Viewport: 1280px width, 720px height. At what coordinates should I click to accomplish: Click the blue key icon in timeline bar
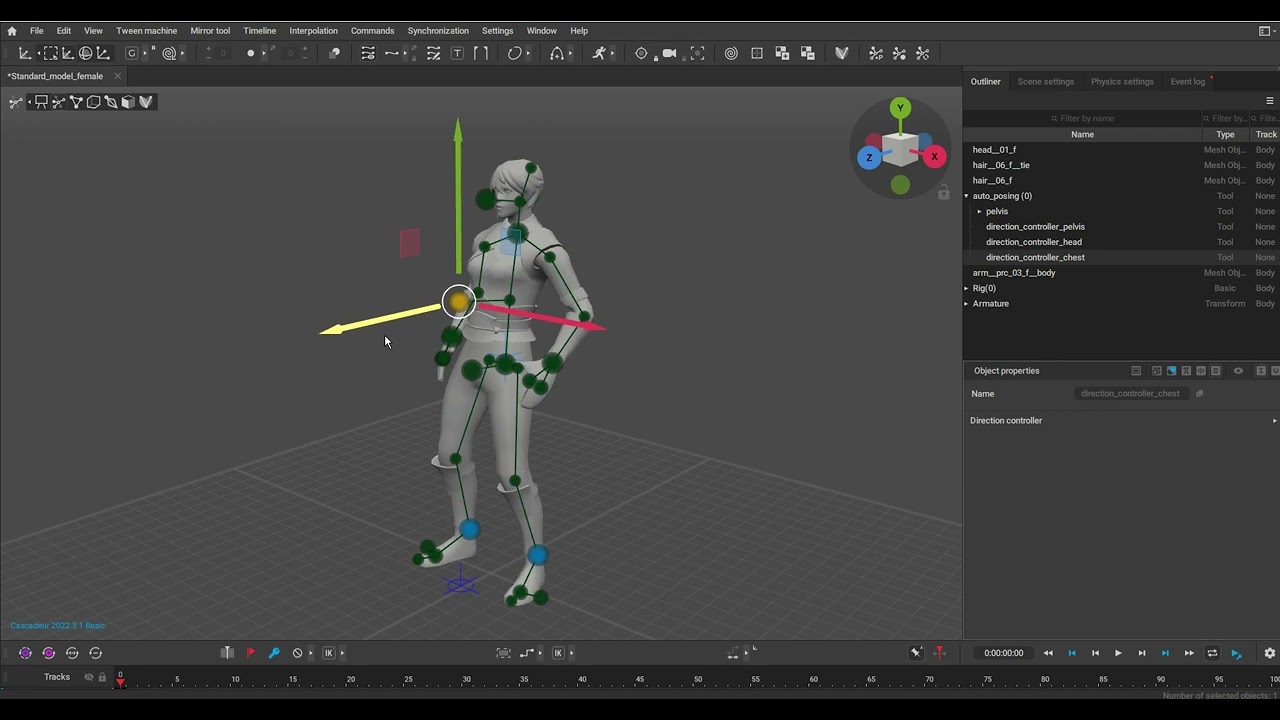tap(274, 653)
